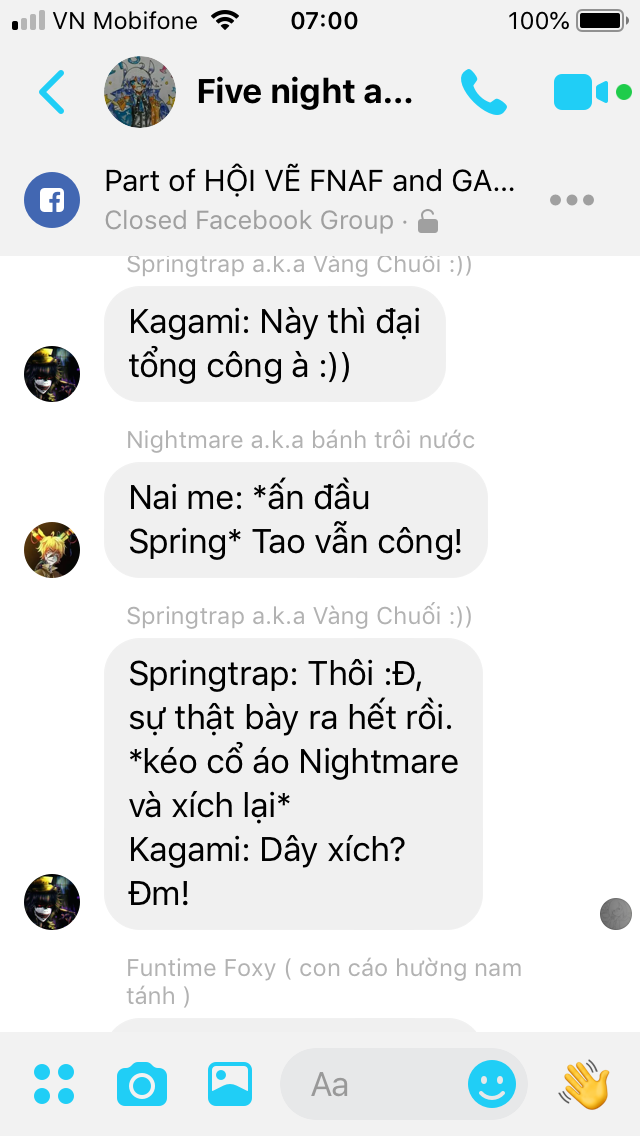
Task: Send a waving hand emoji
Action: coord(584,1084)
